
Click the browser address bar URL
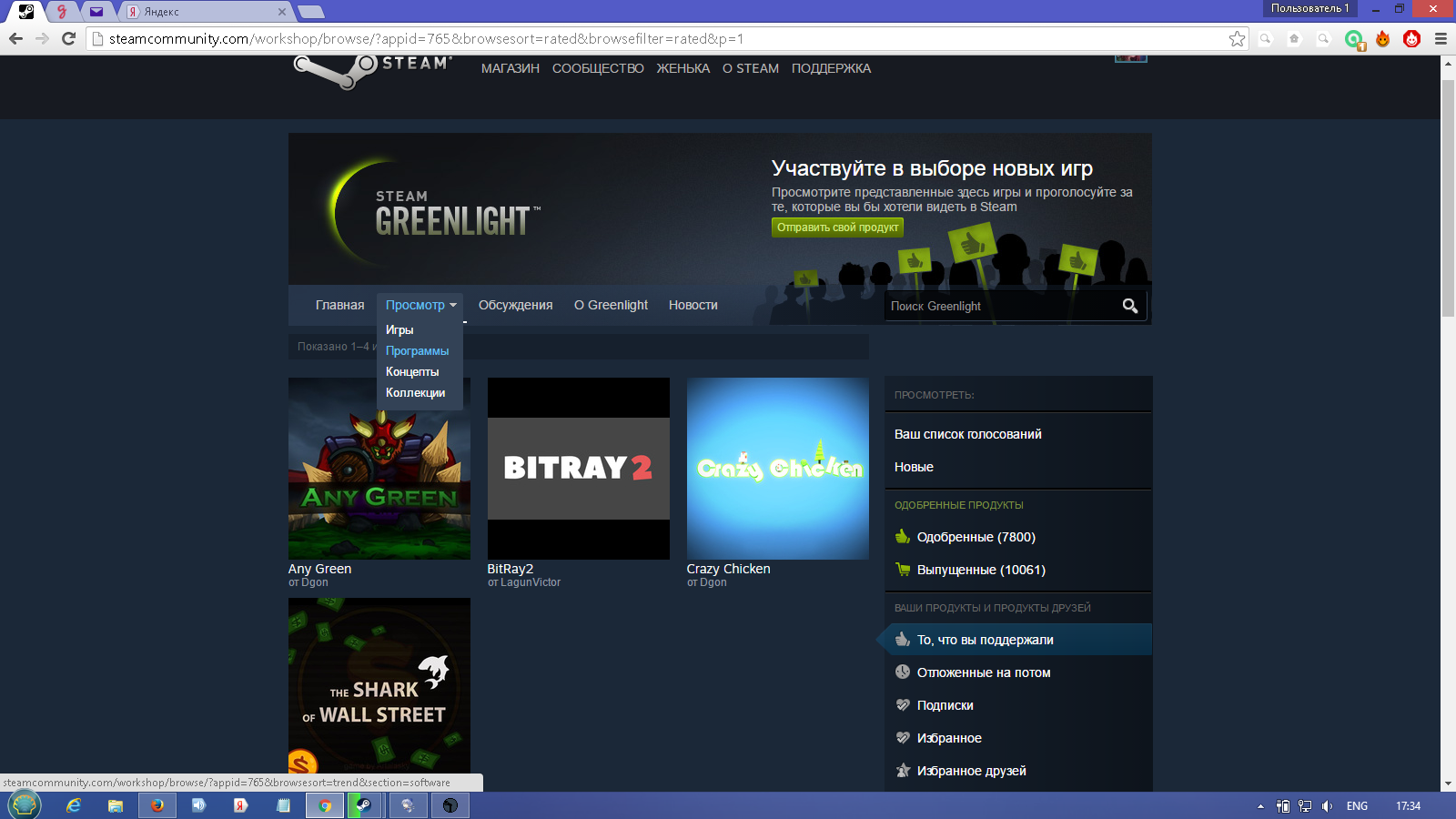click(x=426, y=39)
